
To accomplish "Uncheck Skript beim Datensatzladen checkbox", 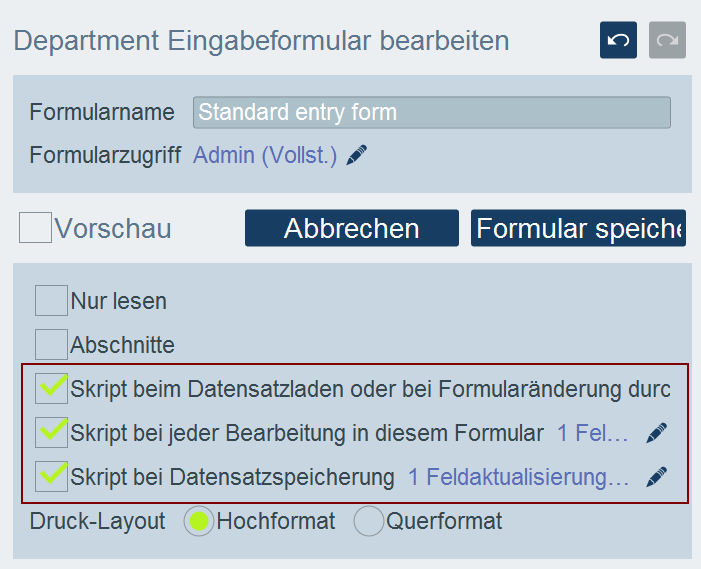I will point(52,389).
